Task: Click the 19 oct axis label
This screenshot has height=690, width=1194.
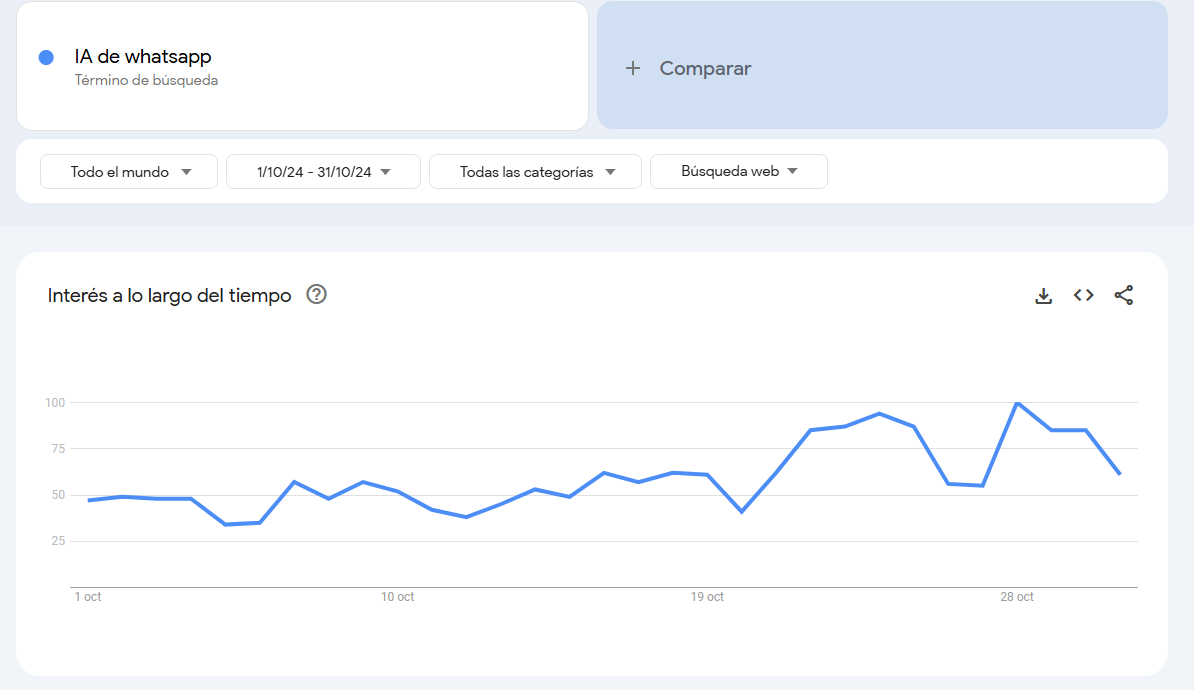Action: (707, 596)
